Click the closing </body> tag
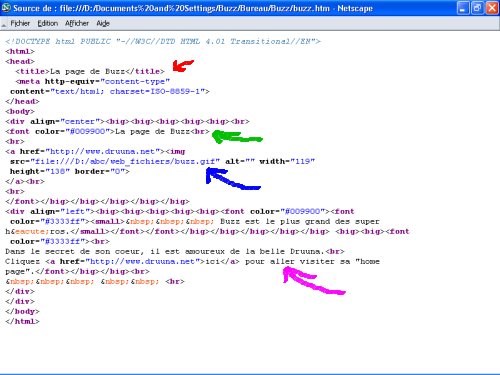 tap(22, 311)
